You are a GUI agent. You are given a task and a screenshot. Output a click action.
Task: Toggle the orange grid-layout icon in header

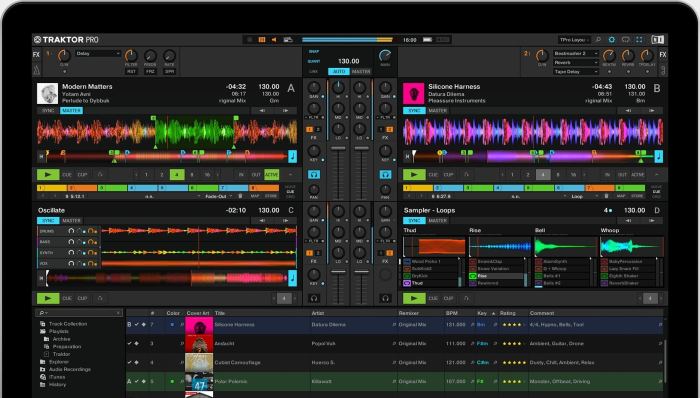pos(262,40)
